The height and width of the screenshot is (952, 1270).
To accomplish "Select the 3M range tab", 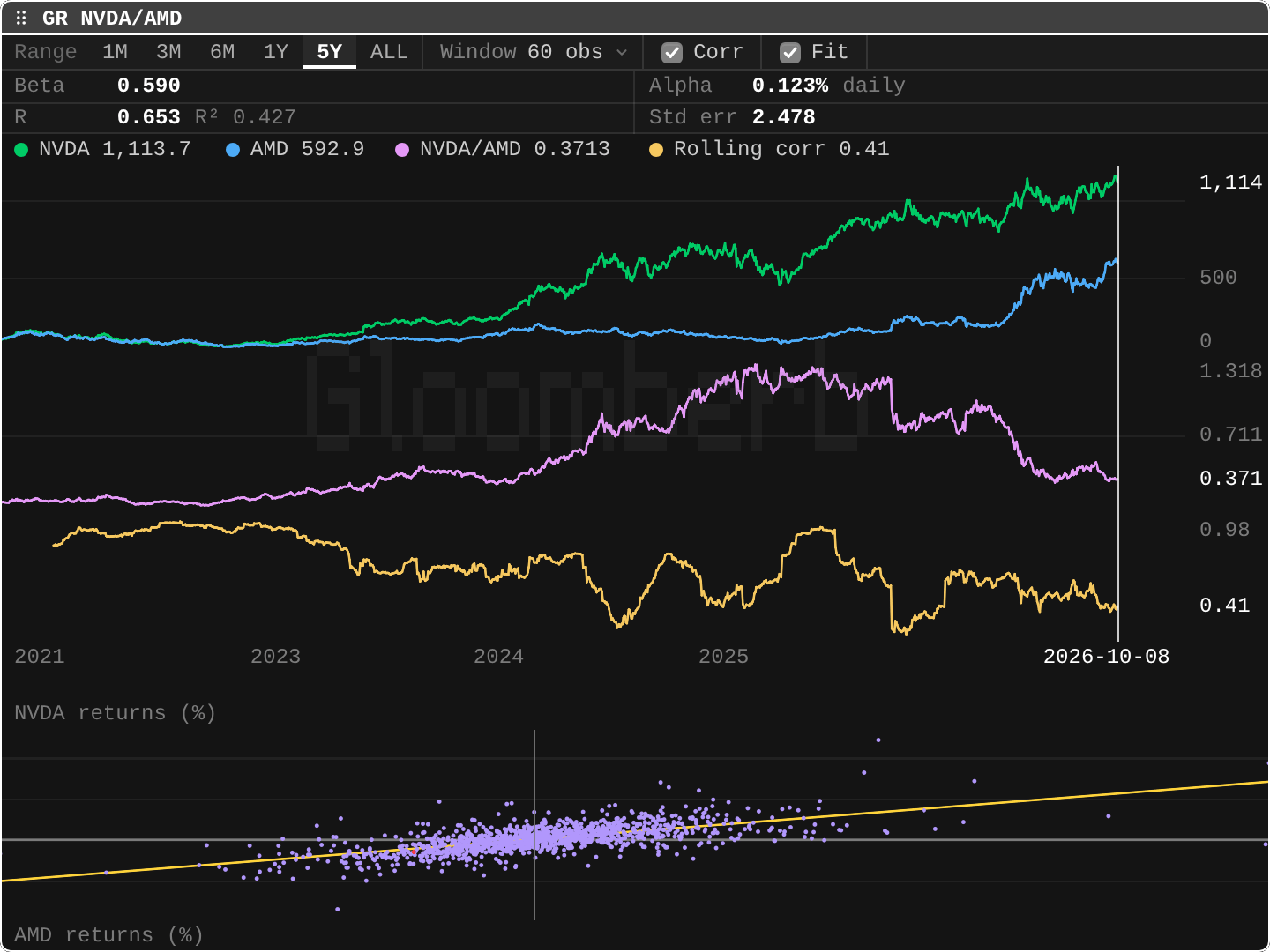I will click(x=168, y=52).
